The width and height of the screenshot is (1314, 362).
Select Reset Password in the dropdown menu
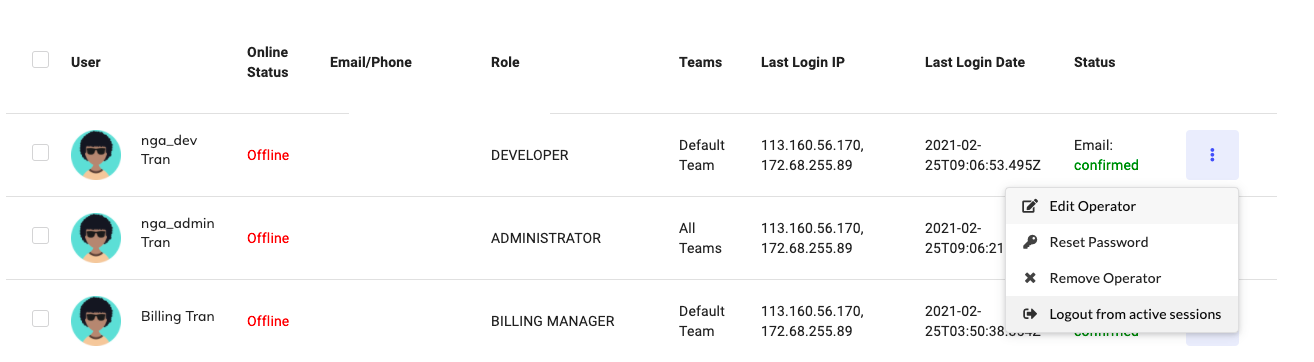point(1122,242)
